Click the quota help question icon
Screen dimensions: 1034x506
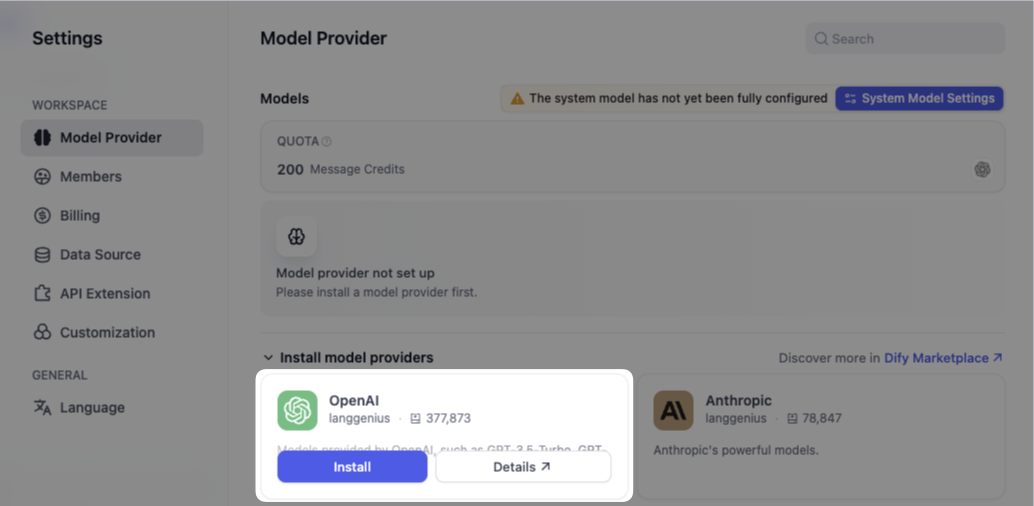(x=327, y=142)
